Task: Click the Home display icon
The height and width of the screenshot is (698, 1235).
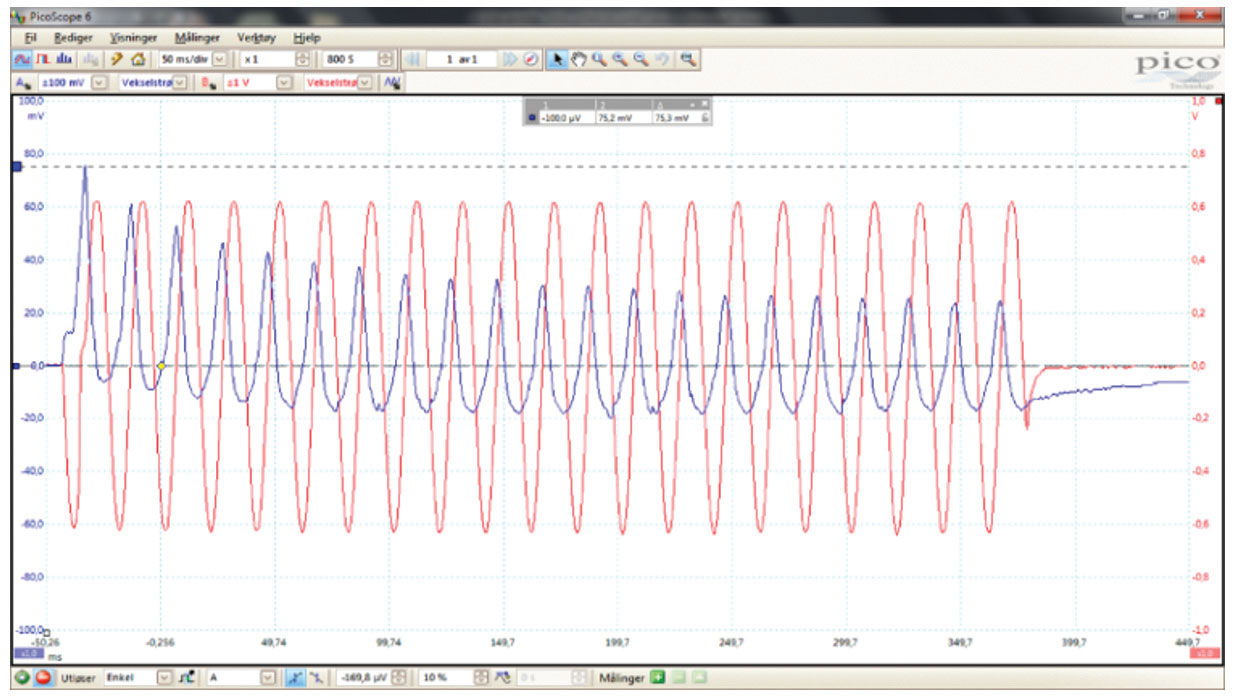Action: [x=139, y=60]
